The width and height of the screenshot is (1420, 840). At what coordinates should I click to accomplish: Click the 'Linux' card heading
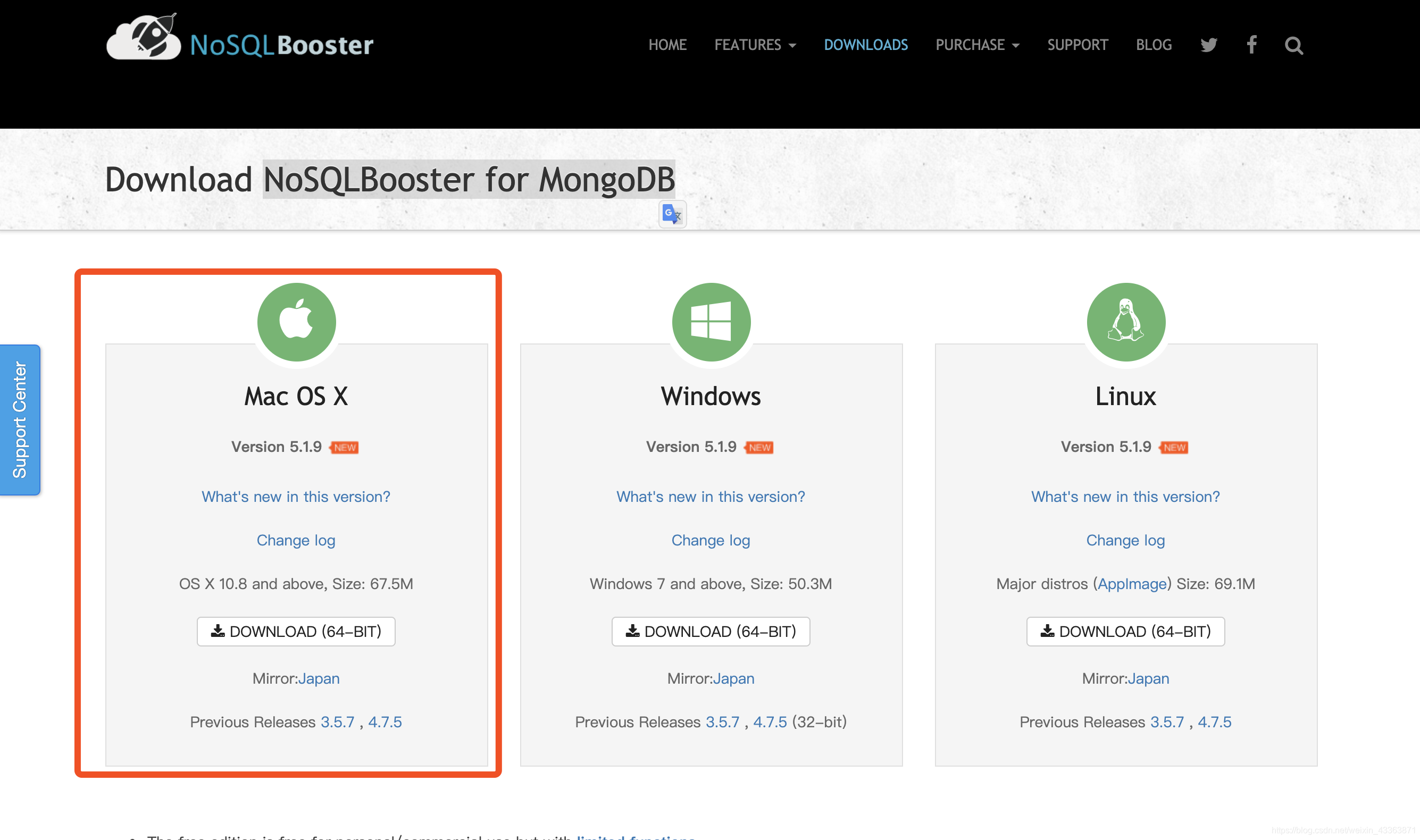[1125, 396]
